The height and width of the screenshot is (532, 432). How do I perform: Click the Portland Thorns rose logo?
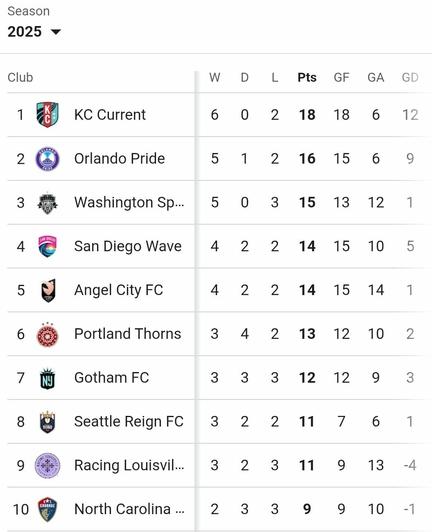[x=48, y=334]
